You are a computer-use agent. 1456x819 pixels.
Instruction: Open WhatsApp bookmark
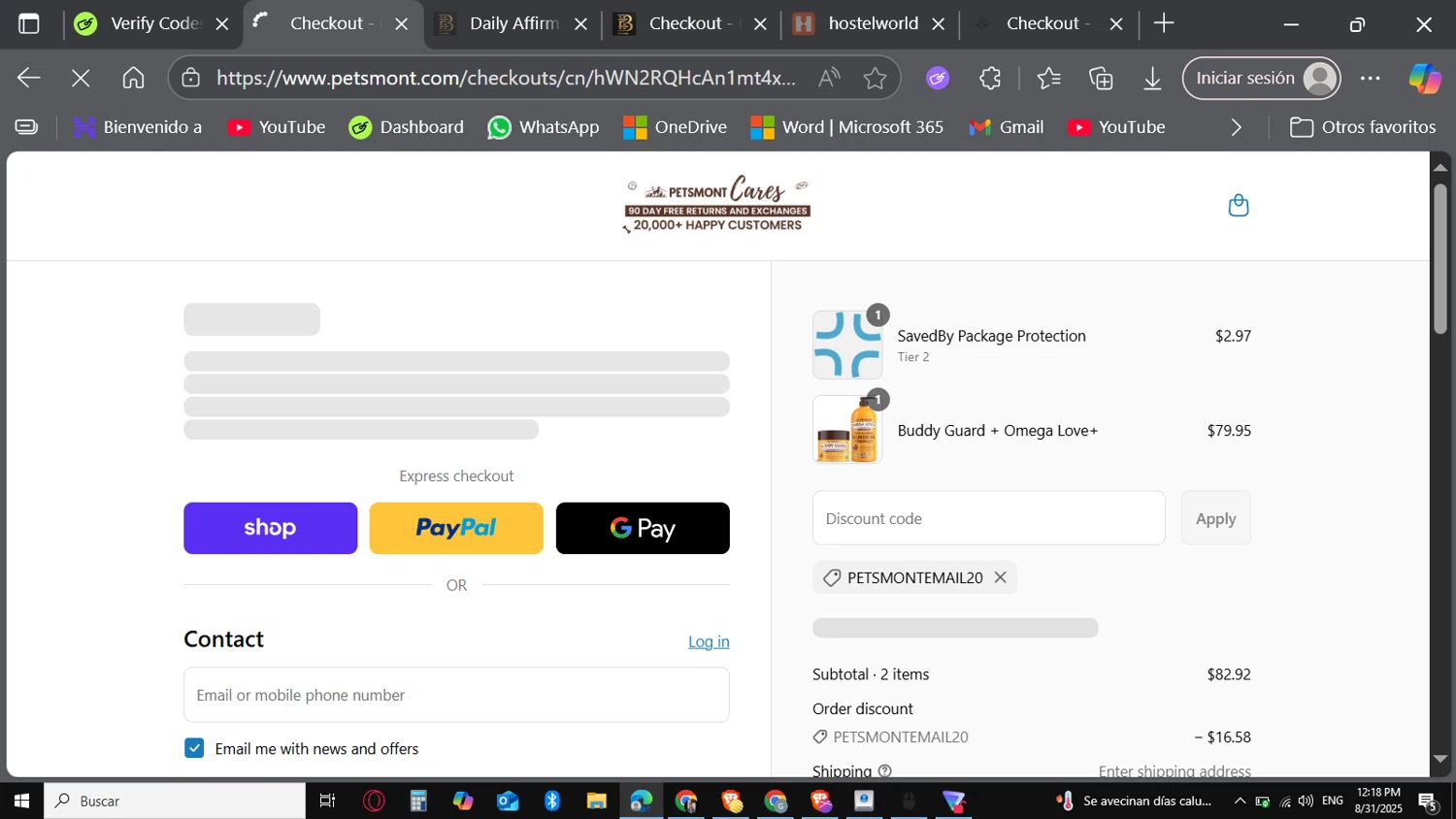coord(544,127)
